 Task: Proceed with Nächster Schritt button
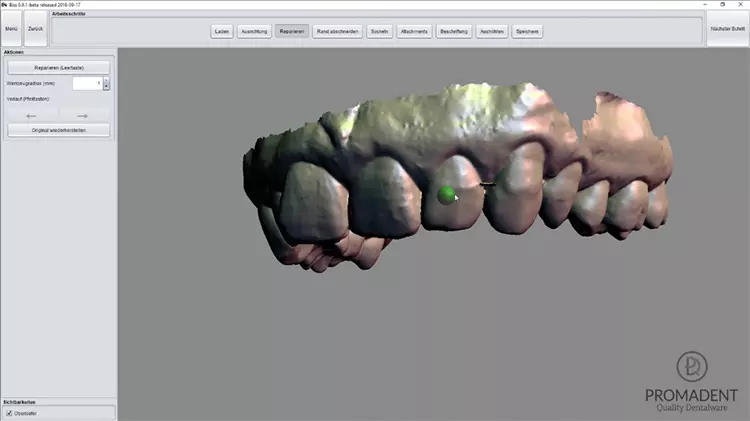728,29
